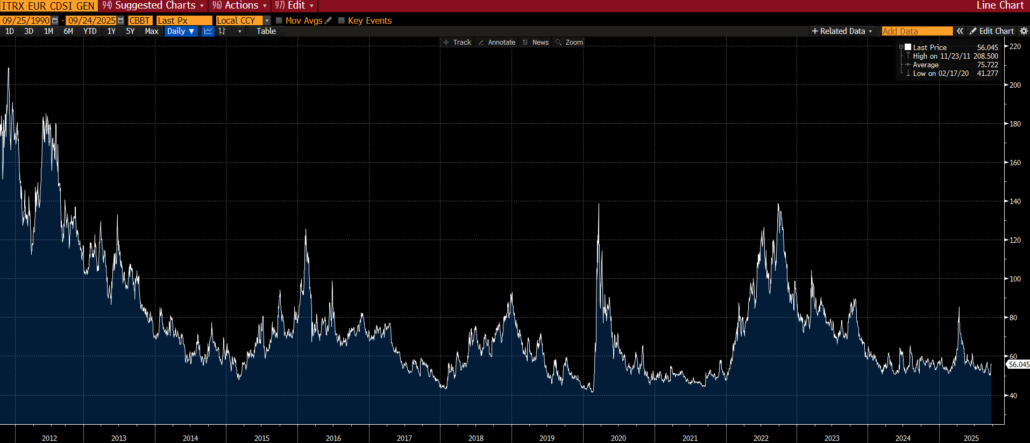Activate the Annotate tool
This screenshot has width=1030, height=443.
(495, 42)
